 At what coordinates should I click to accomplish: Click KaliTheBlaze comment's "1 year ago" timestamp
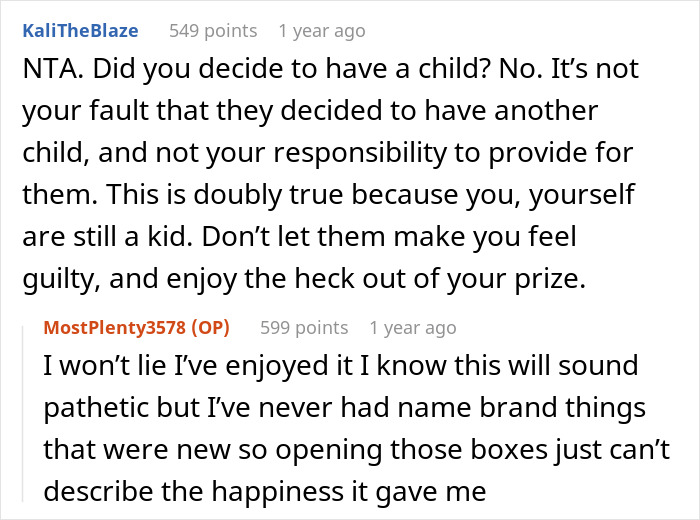click(x=322, y=31)
